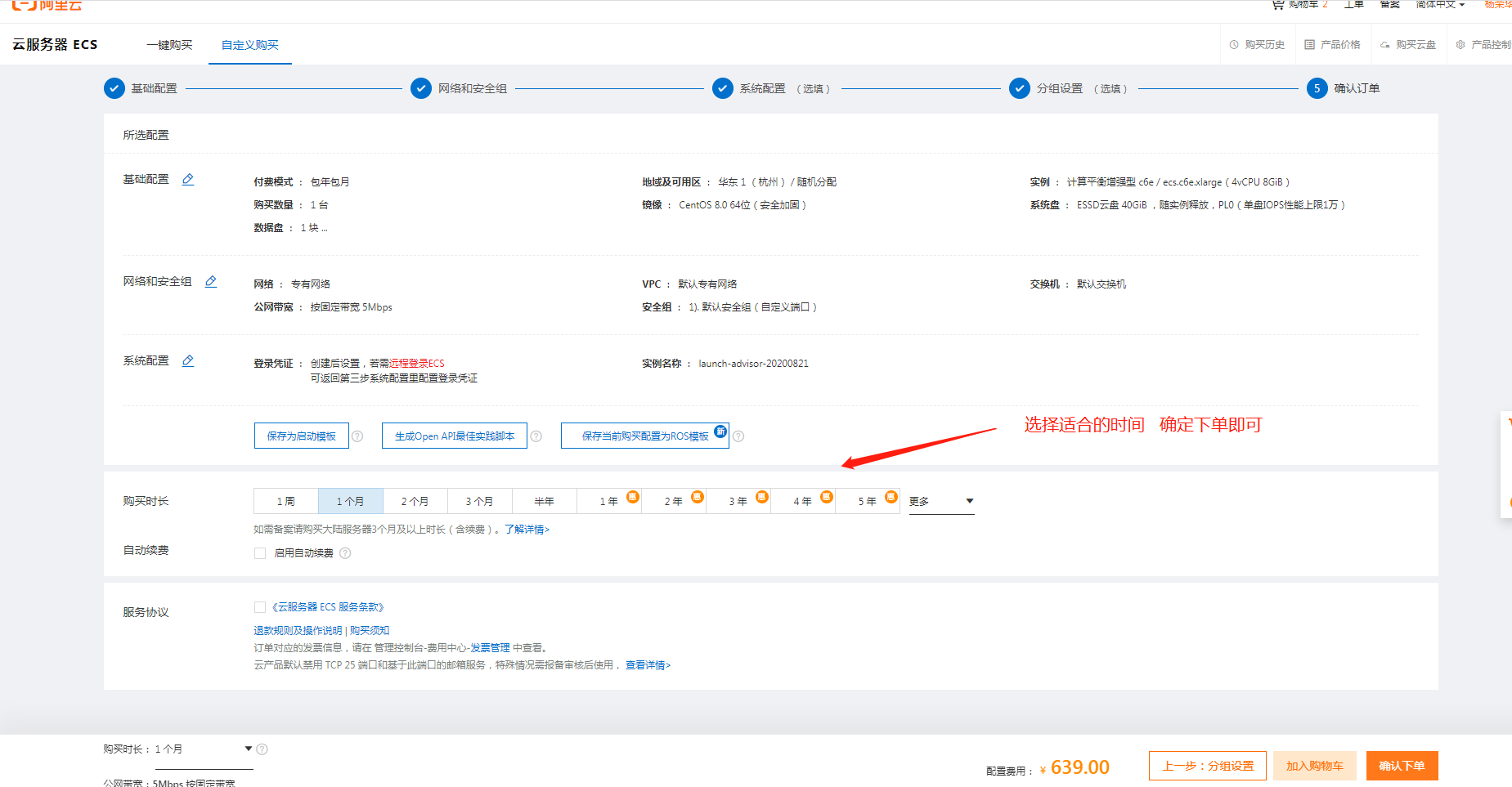Enable the 启用自动续费 checkbox
Viewport: 1512px width, 787px height.
(x=260, y=553)
